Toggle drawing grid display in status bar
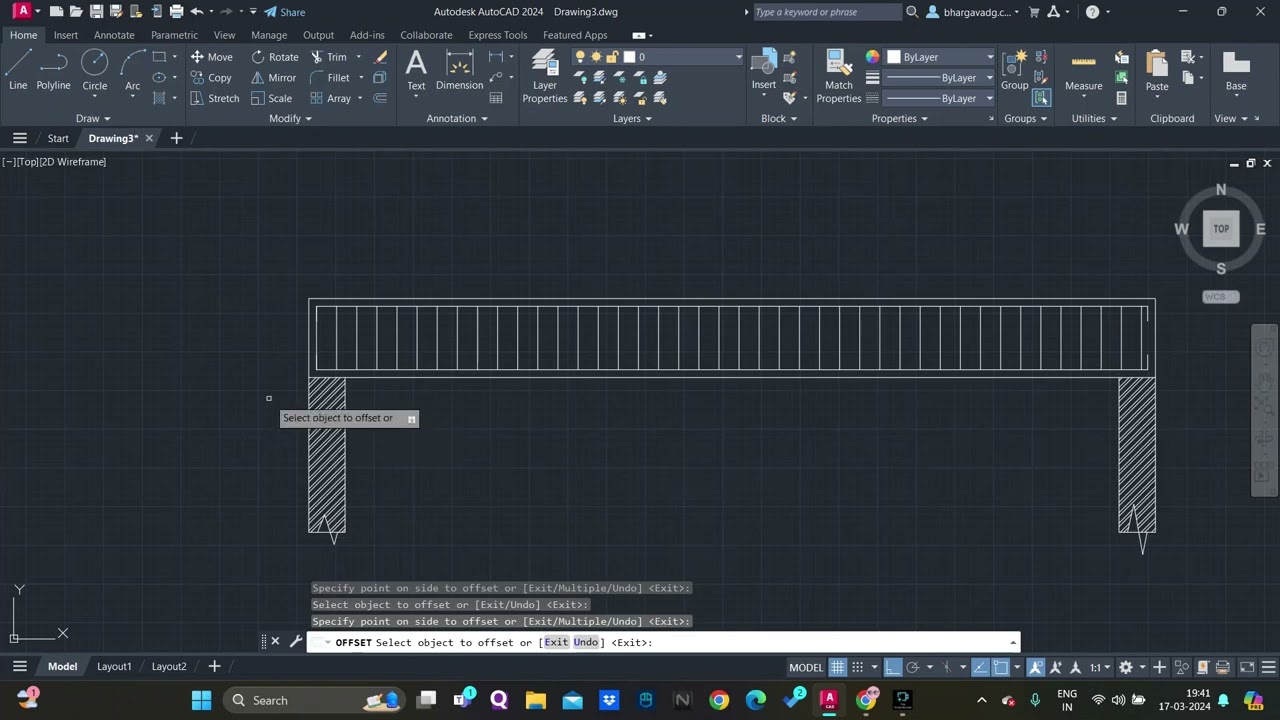Screen dimensions: 1280x720 (x=838, y=667)
